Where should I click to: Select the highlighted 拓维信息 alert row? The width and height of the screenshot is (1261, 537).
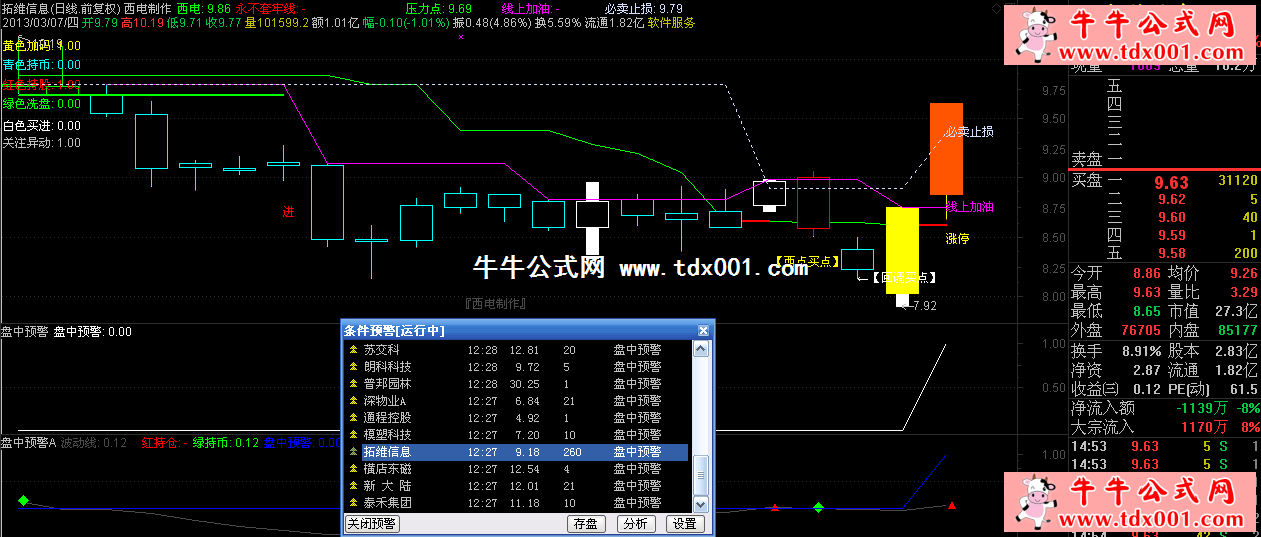pos(517,452)
